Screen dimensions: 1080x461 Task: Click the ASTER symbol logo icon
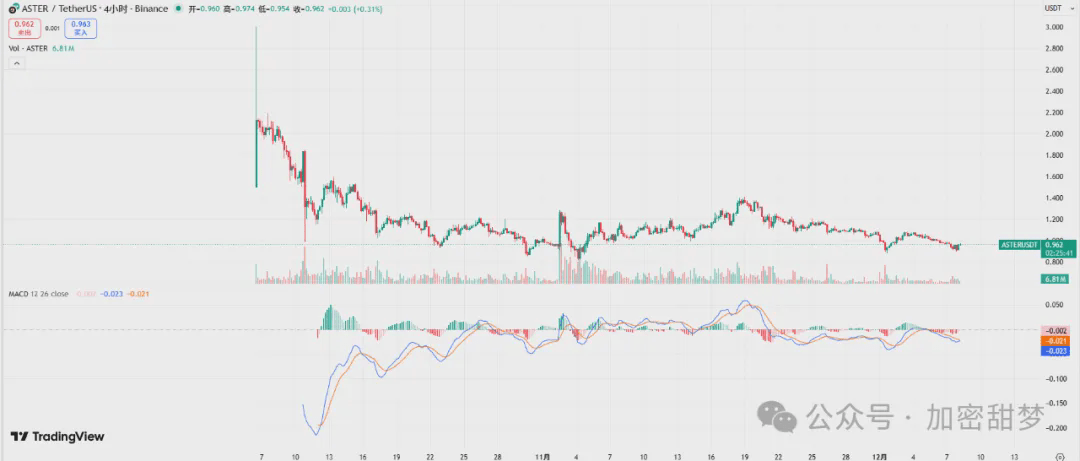(13, 9)
